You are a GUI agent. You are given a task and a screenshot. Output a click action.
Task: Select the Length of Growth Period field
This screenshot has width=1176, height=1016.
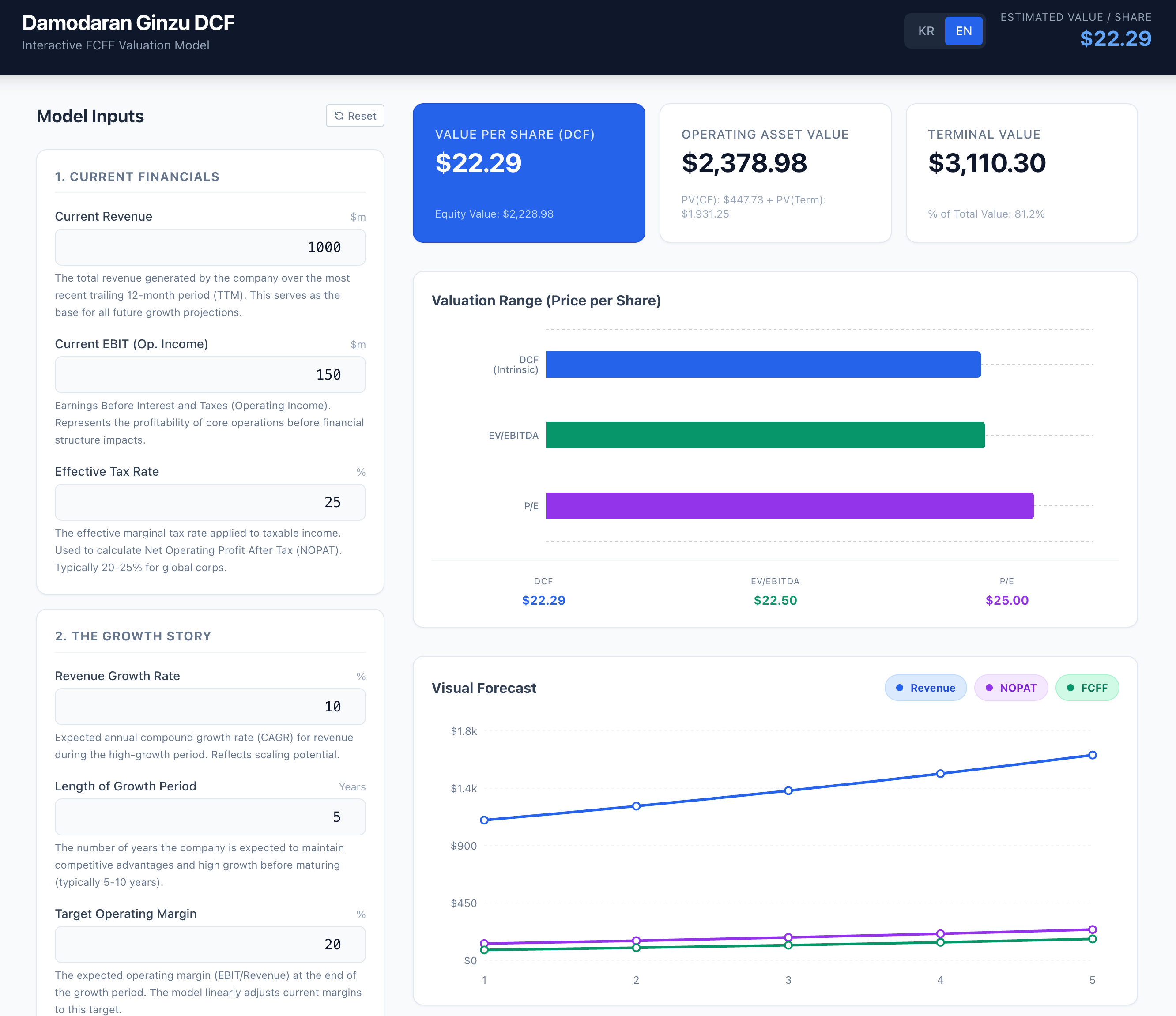coord(210,817)
